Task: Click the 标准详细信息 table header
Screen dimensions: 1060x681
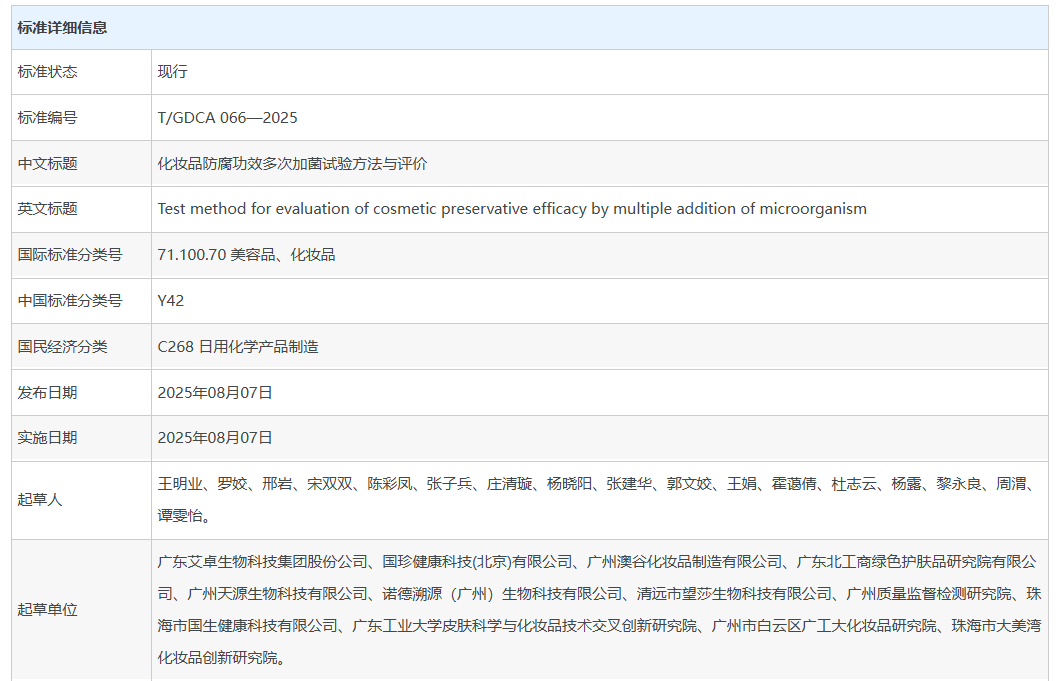Action: coord(62,27)
